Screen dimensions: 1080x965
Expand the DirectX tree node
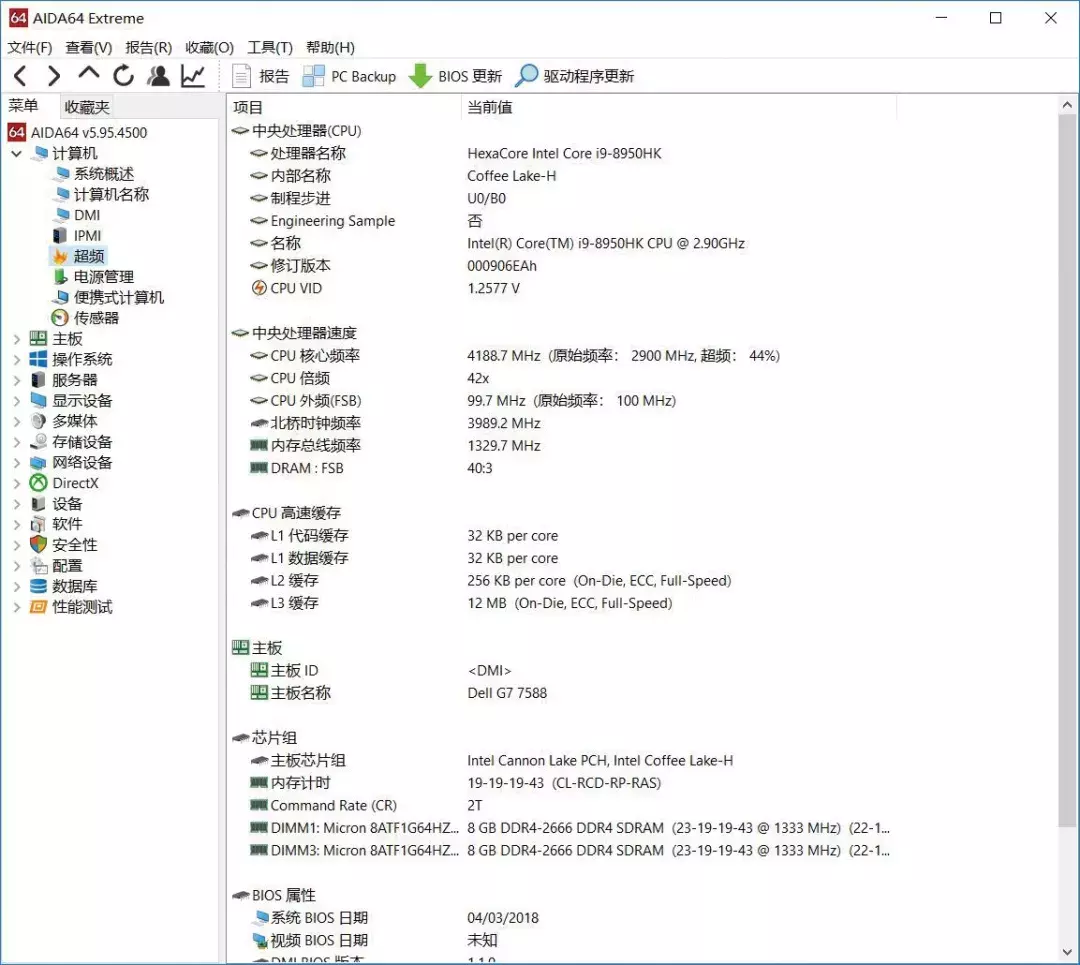pyautogui.click(x=17, y=484)
